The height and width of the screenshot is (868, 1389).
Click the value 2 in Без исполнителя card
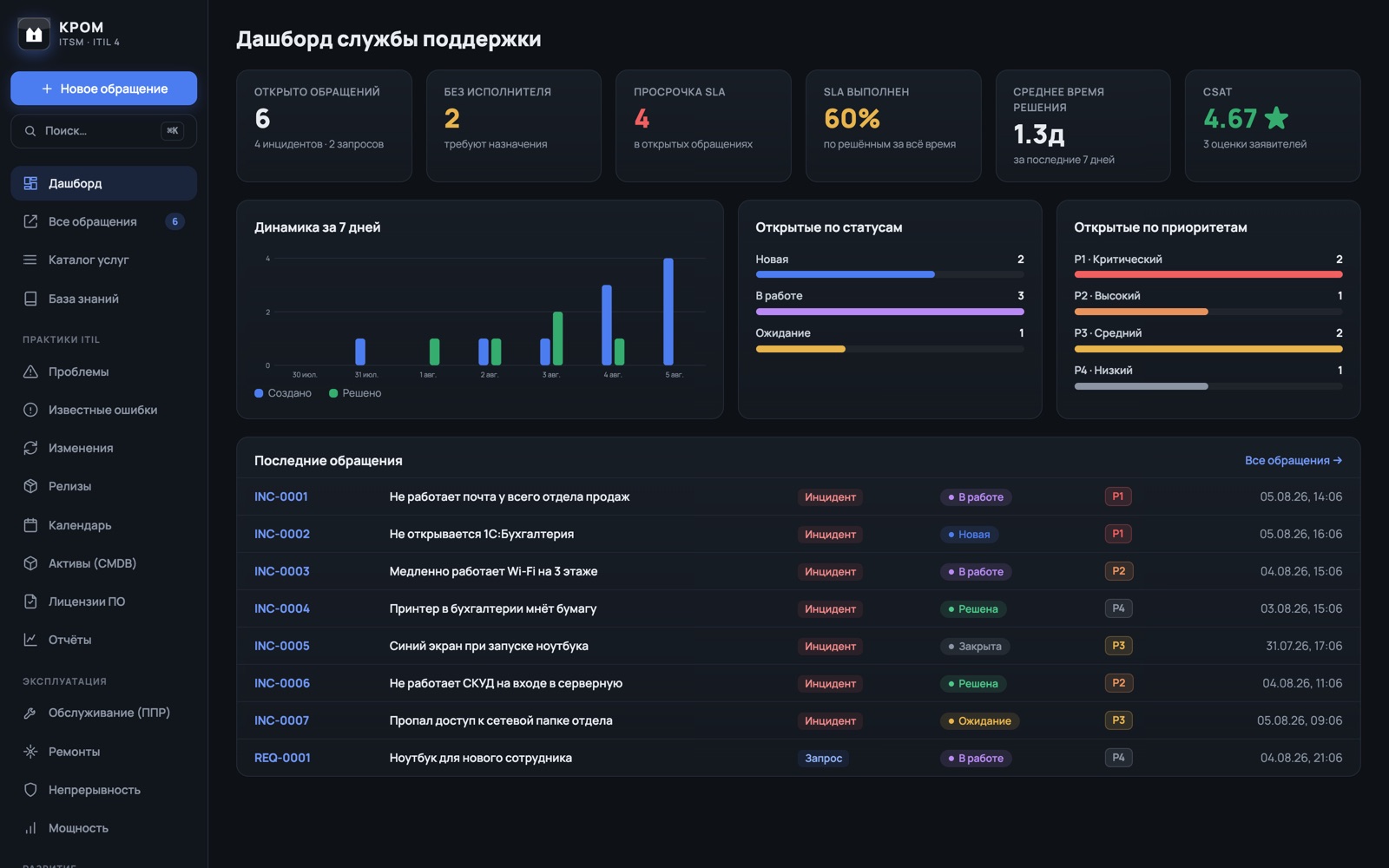[452, 118]
